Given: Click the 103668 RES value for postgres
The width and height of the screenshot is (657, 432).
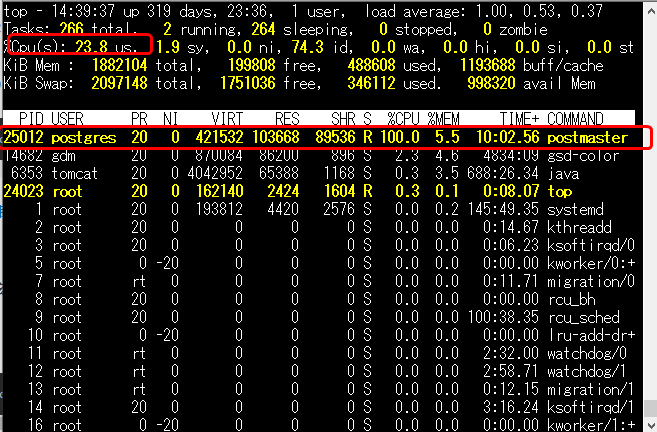Looking at the screenshot, I should coord(276,137).
